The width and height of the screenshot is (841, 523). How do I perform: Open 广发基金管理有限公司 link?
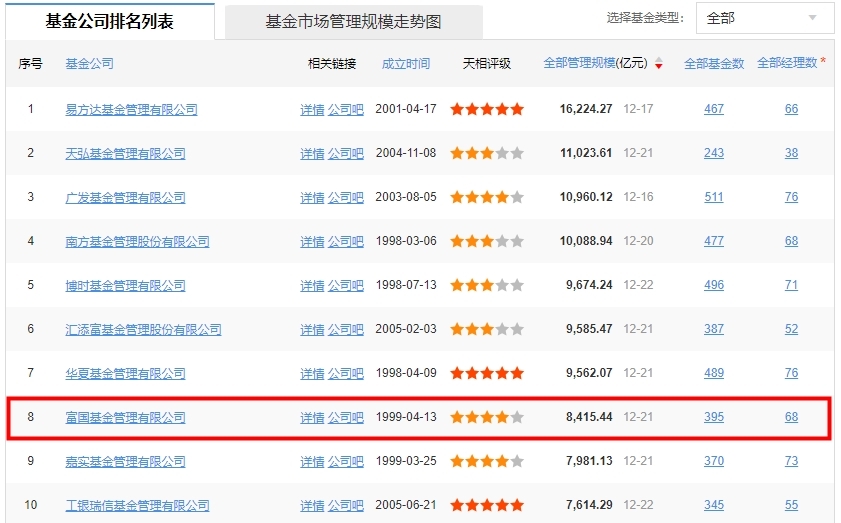click(x=126, y=197)
